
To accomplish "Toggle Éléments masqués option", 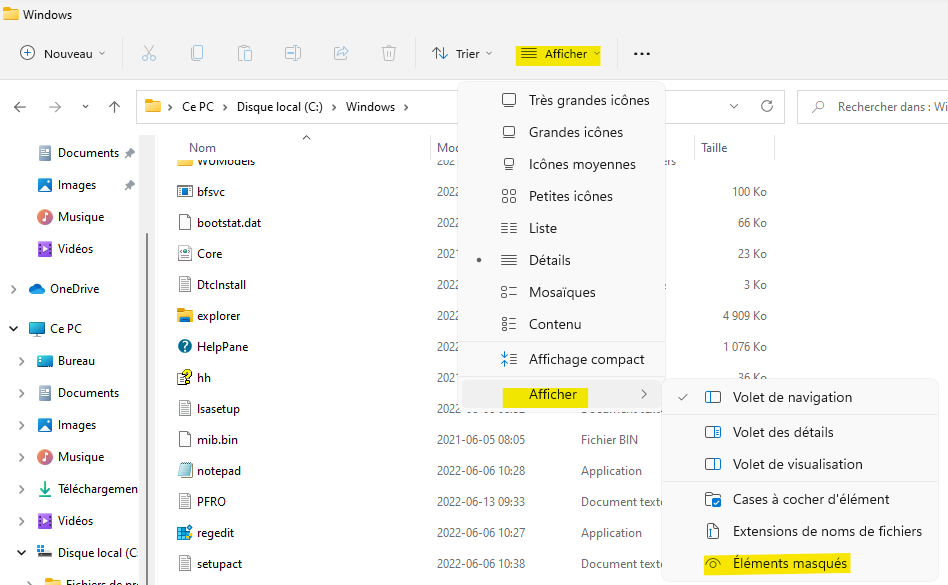I will pos(790,564).
